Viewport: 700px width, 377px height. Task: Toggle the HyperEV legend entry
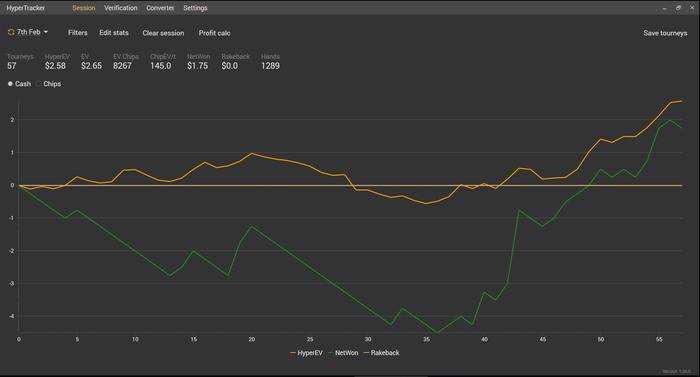(306, 353)
